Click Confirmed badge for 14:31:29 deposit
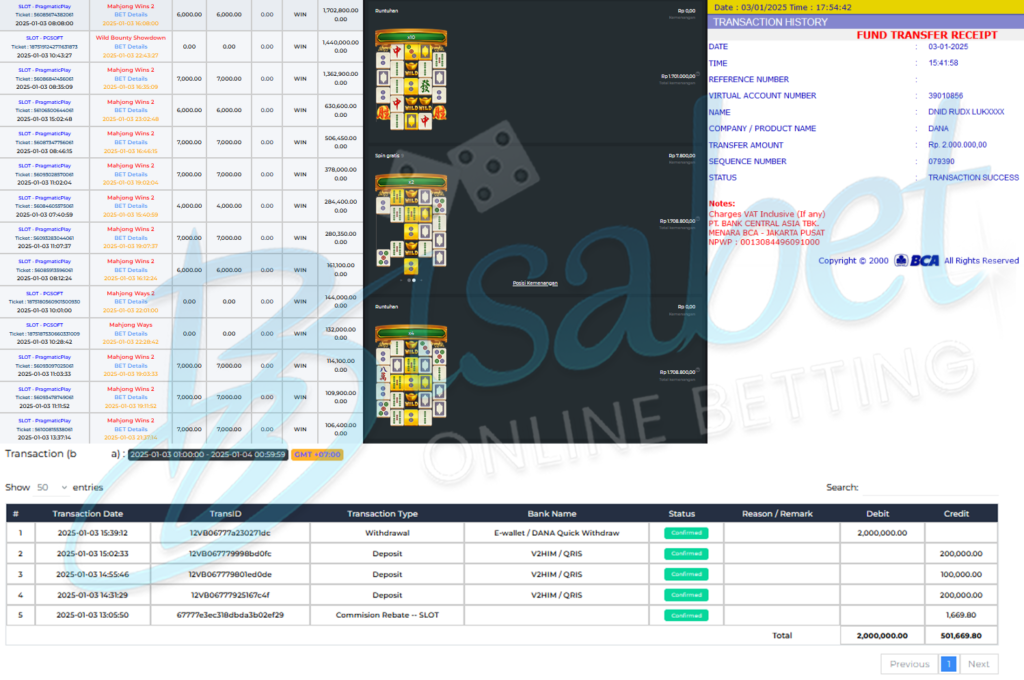The width and height of the screenshot is (1024, 680). (686, 595)
